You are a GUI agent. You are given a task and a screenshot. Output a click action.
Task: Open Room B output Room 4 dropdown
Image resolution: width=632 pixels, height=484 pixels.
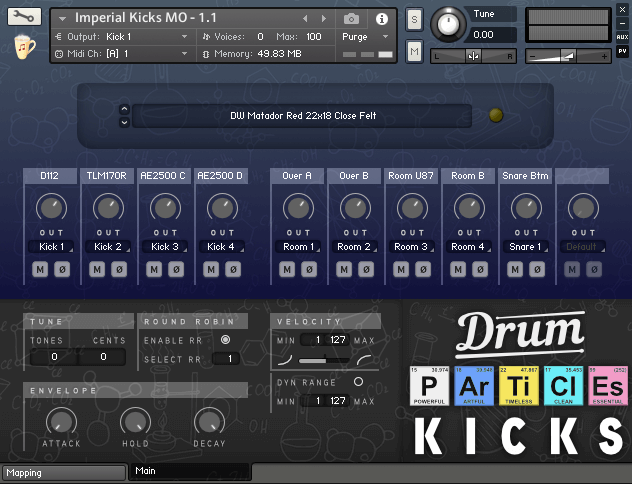[469, 247]
